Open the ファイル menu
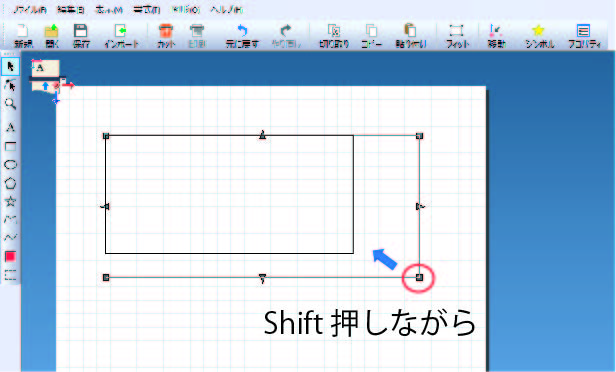Viewport: 616px width, 372px height. tap(29, 10)
